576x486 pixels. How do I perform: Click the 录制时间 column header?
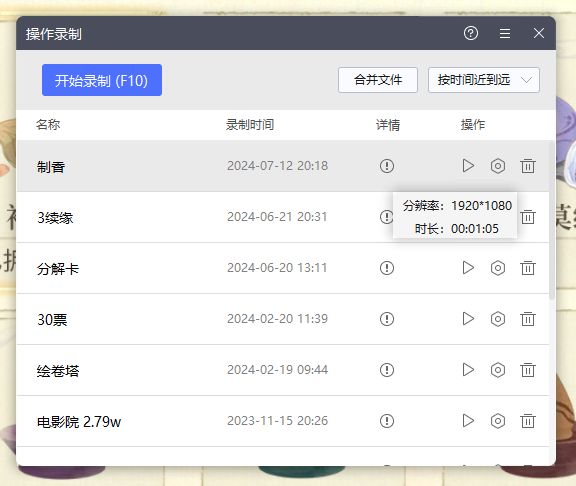250,125
